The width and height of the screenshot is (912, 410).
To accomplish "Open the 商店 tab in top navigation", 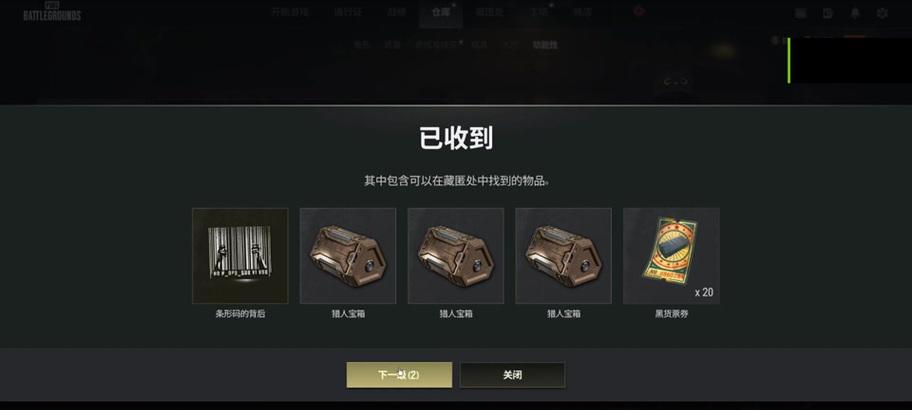I will (539, 12).
